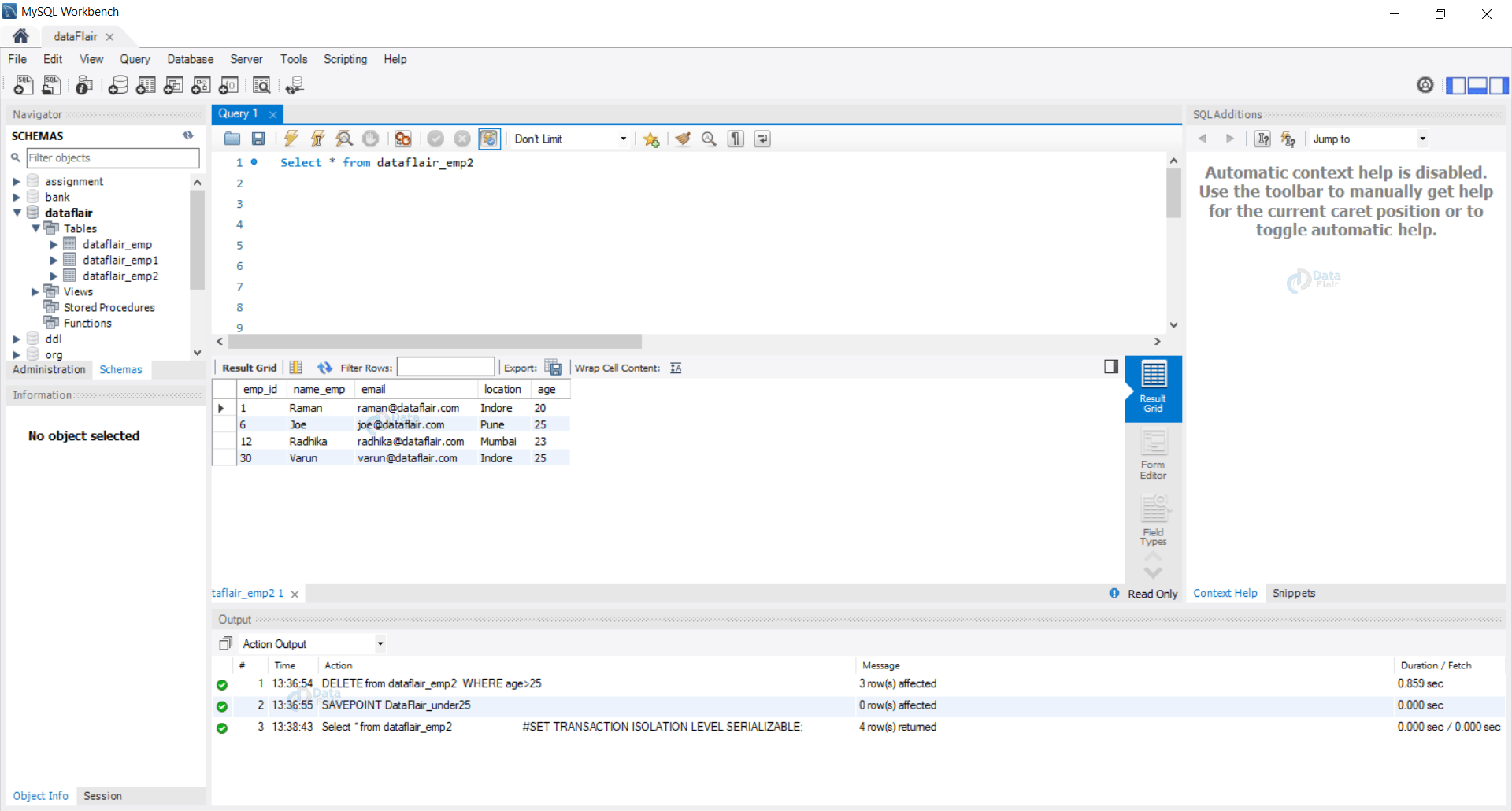1512x811 pixels.
Task: Collapse the dataflair schema tree
Action: coord(17,213)
